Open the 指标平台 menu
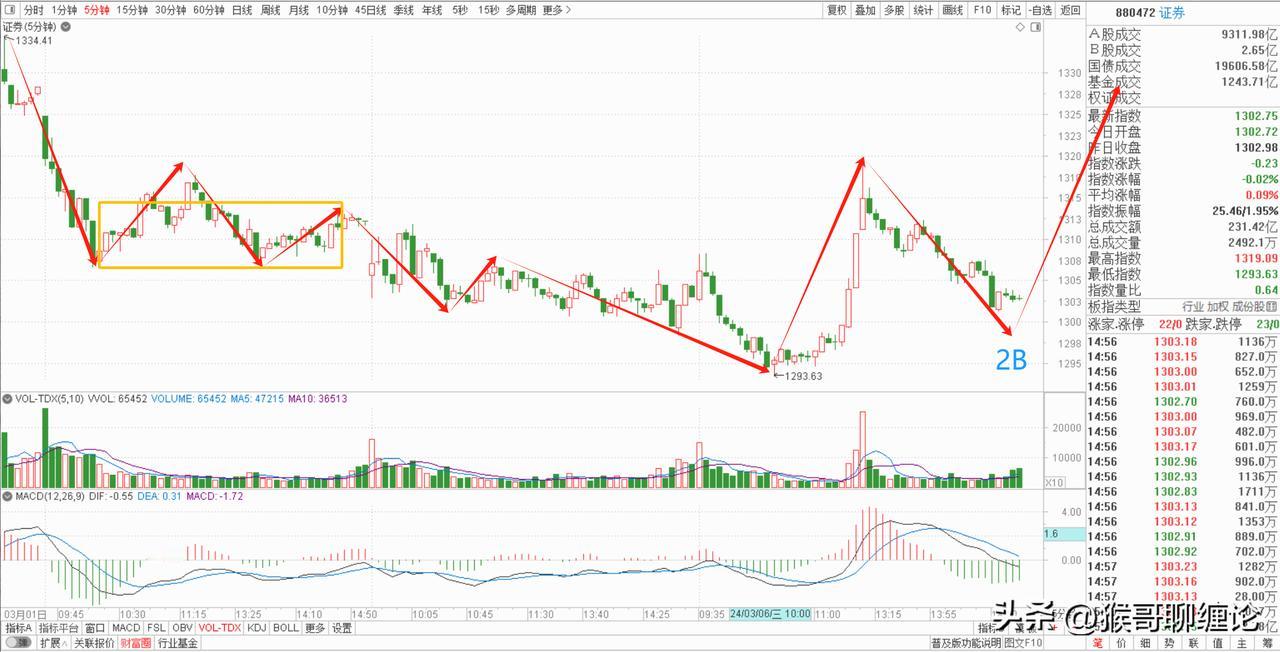 [58, 628]
